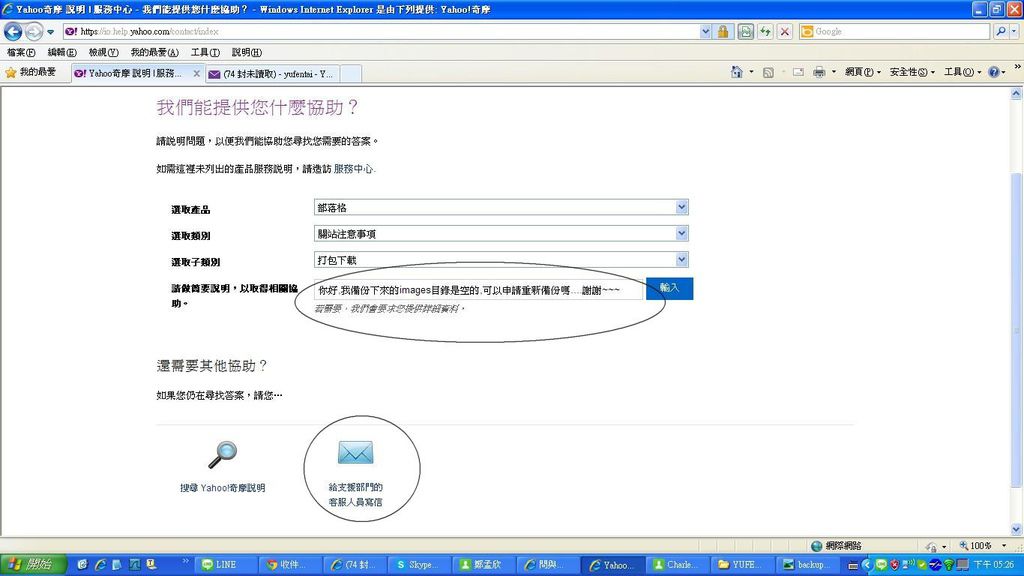This screenshot has width=1024, height=576.
Task: Toggle the Compatibility View icon
Action: pyautogui.click(x=745, y=31)
